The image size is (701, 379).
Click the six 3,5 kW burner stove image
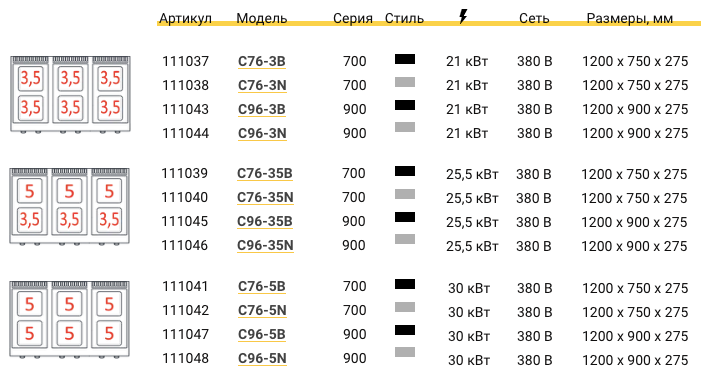70,94
